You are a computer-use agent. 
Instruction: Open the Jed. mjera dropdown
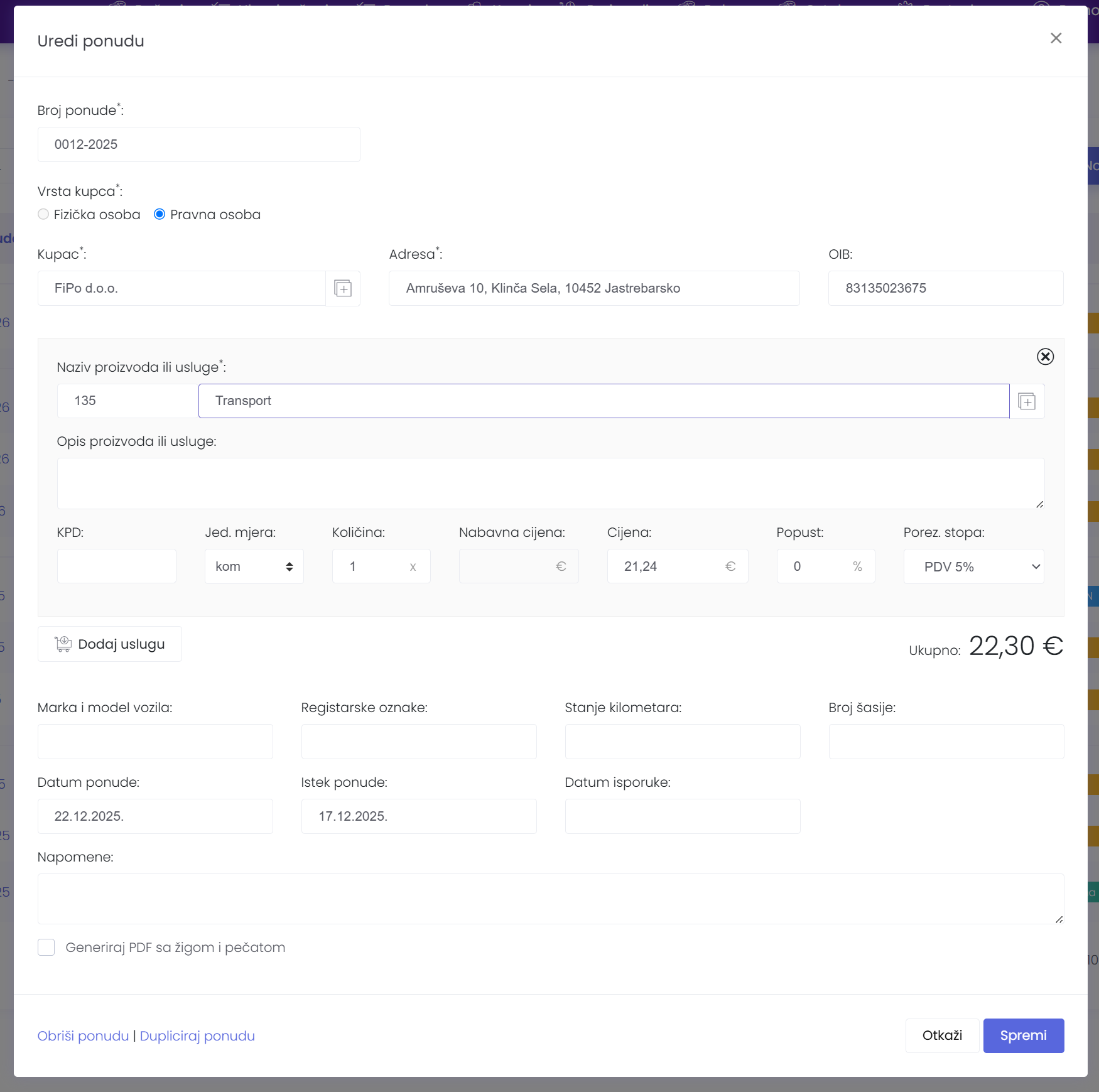coord(254,566)
